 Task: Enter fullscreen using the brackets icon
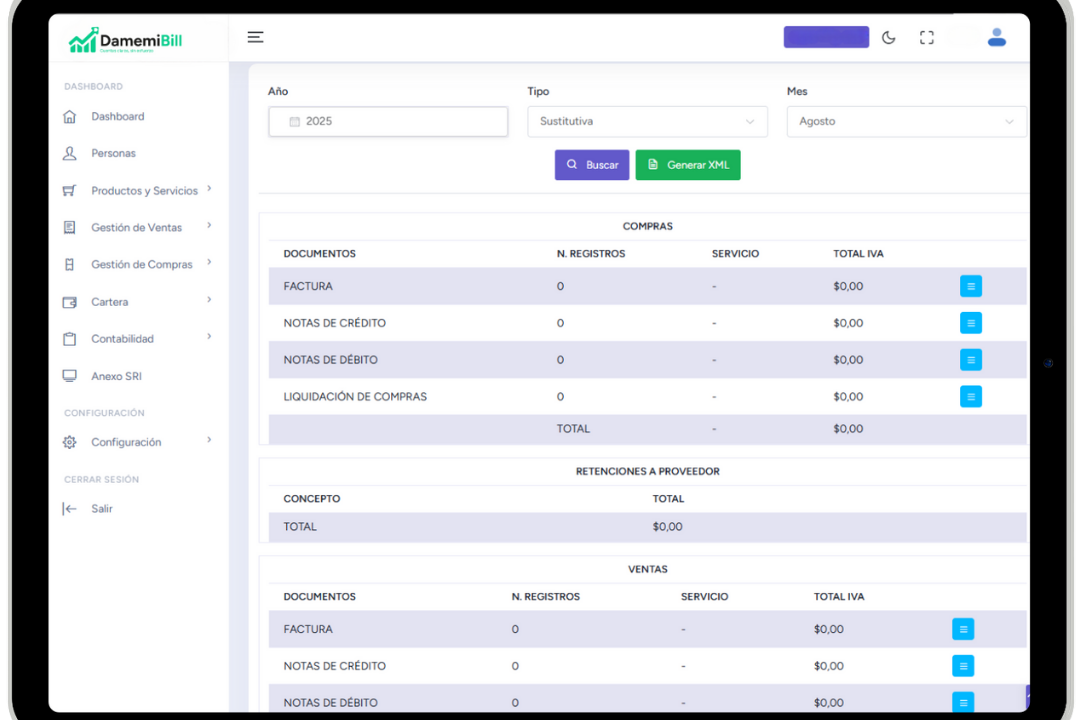click(926, 38)
